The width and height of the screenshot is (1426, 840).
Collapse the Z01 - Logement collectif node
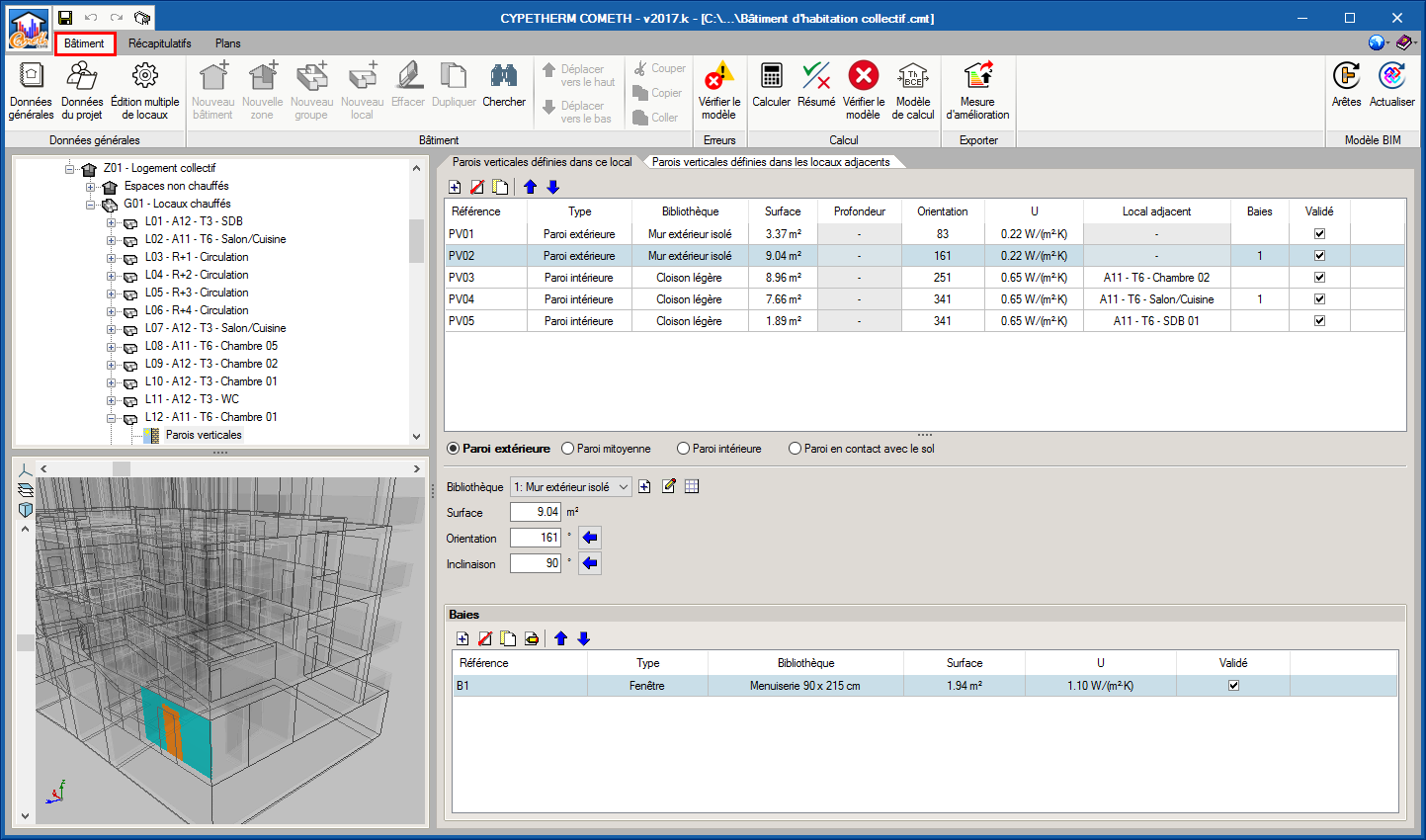(x=70, y=169)
